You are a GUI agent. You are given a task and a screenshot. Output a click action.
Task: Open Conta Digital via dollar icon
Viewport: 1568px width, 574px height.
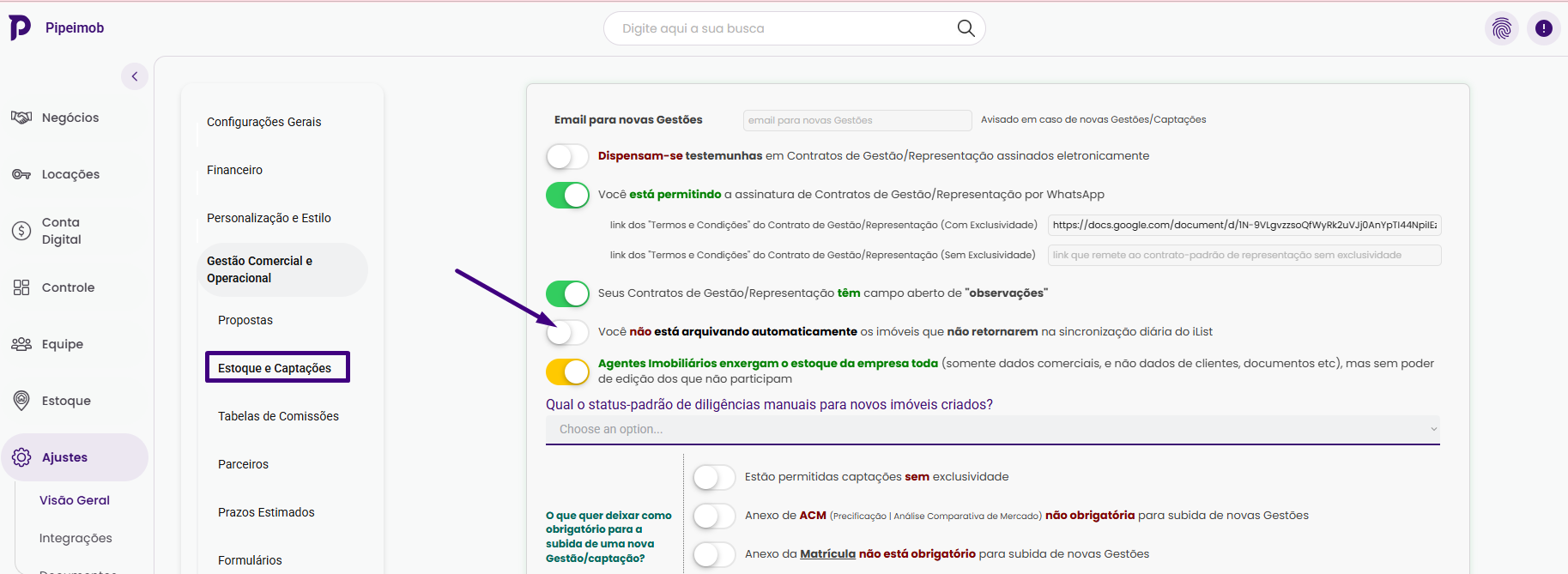(x=21, y=231)
